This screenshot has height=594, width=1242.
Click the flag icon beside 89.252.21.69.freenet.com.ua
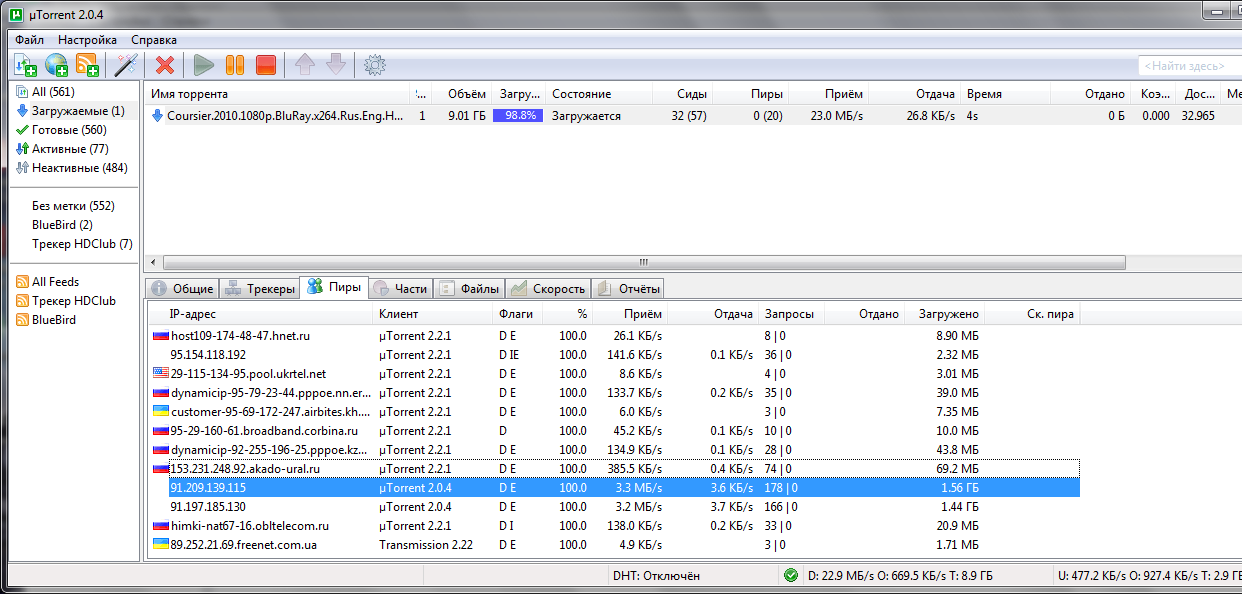(x=160, y=545)
